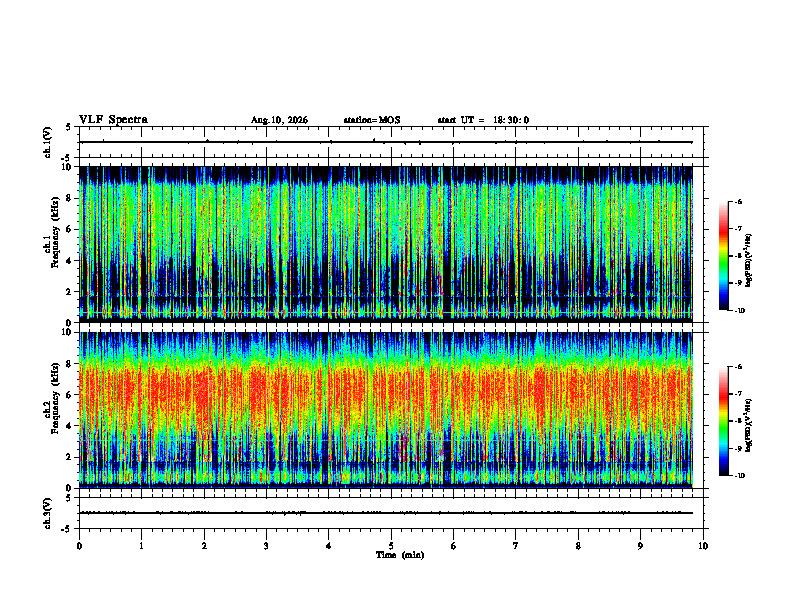The width and height of the screenshot is (792, 612).
Task: Click time axis tick label "2"
Action: click(204, 546)
